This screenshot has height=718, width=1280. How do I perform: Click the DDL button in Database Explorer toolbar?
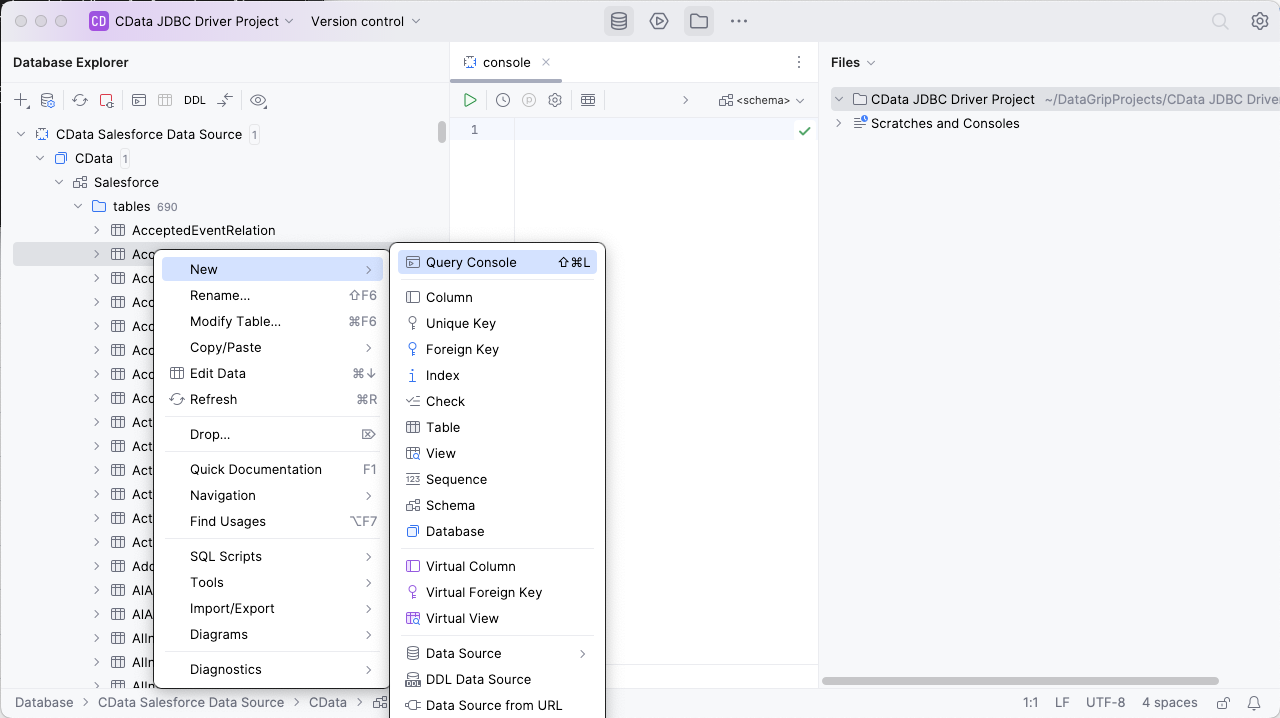(x=194, y=100)
